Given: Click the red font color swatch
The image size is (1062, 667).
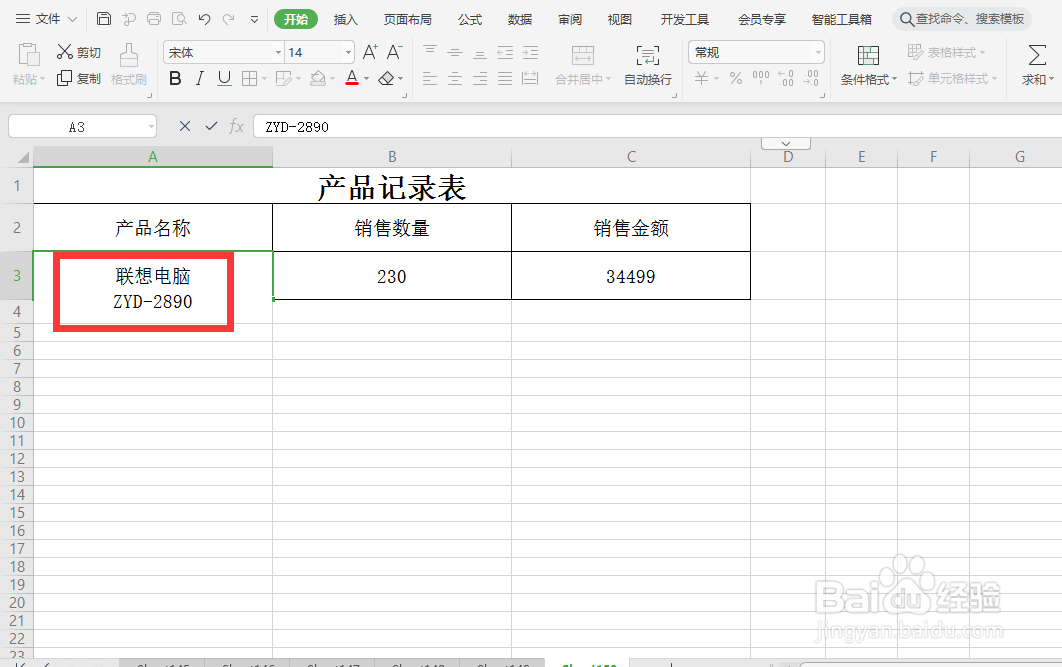Looking at the screenshot, I should point(352,79).
